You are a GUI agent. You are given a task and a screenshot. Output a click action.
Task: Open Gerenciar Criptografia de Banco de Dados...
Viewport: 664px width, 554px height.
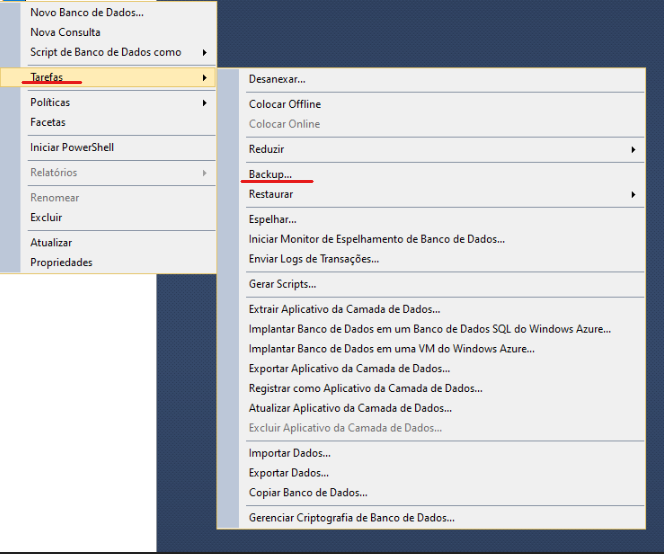(x=351, y=518)
